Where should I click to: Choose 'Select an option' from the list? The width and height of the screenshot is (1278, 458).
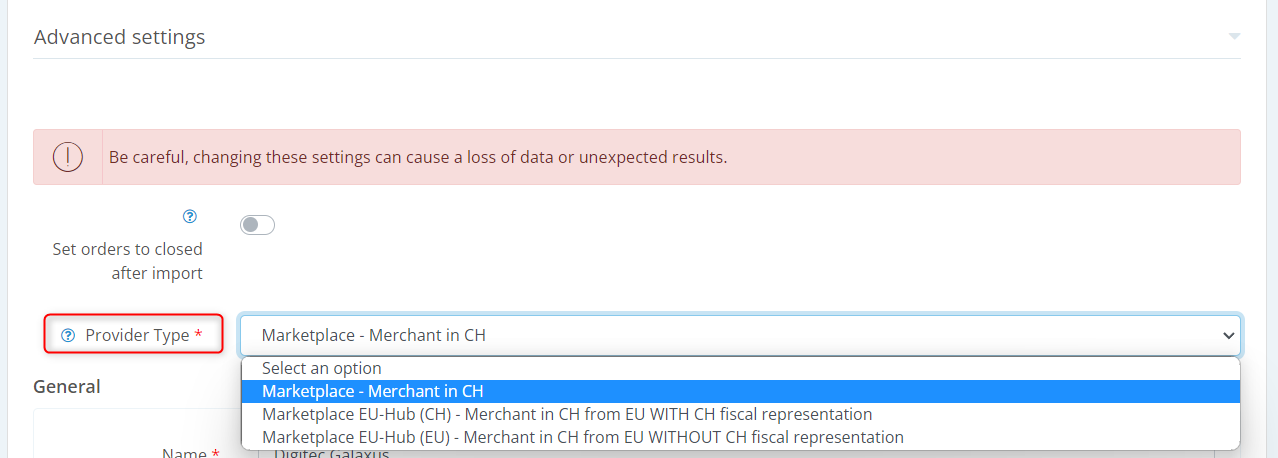pyautogui.click(x=321, y=368)
